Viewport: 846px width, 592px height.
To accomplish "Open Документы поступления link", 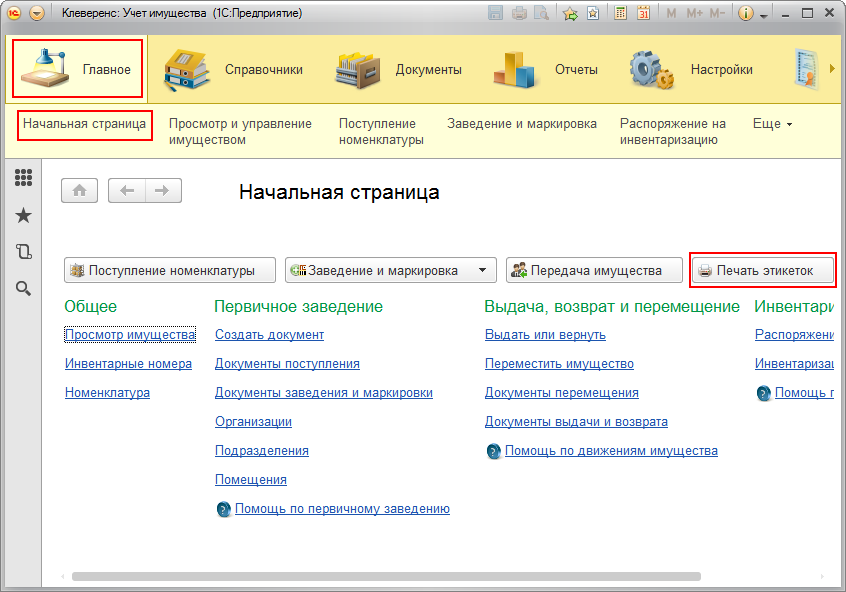I will coord(287,364).
